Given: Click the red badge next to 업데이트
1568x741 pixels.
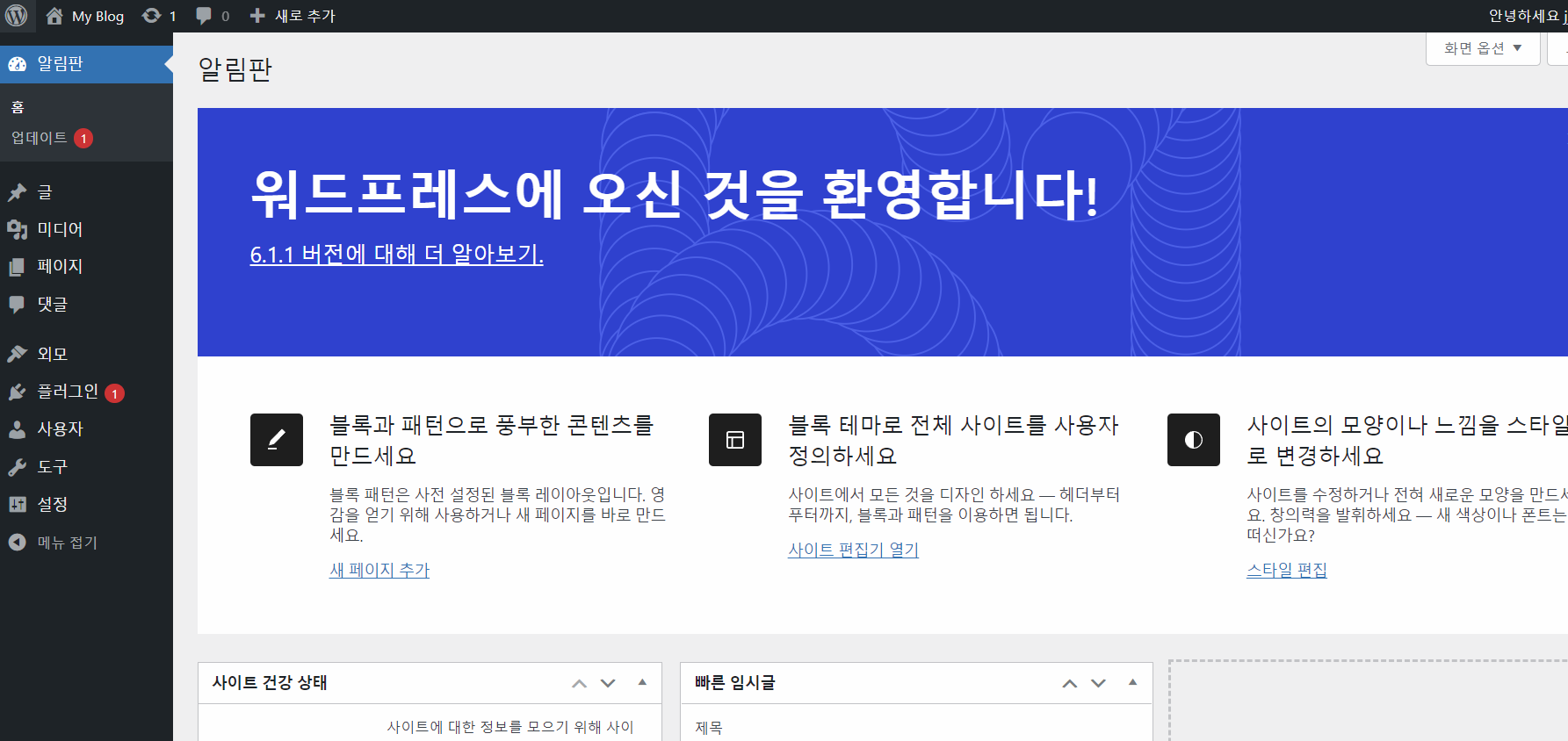Looking at the screenshot, I should 83,139.
